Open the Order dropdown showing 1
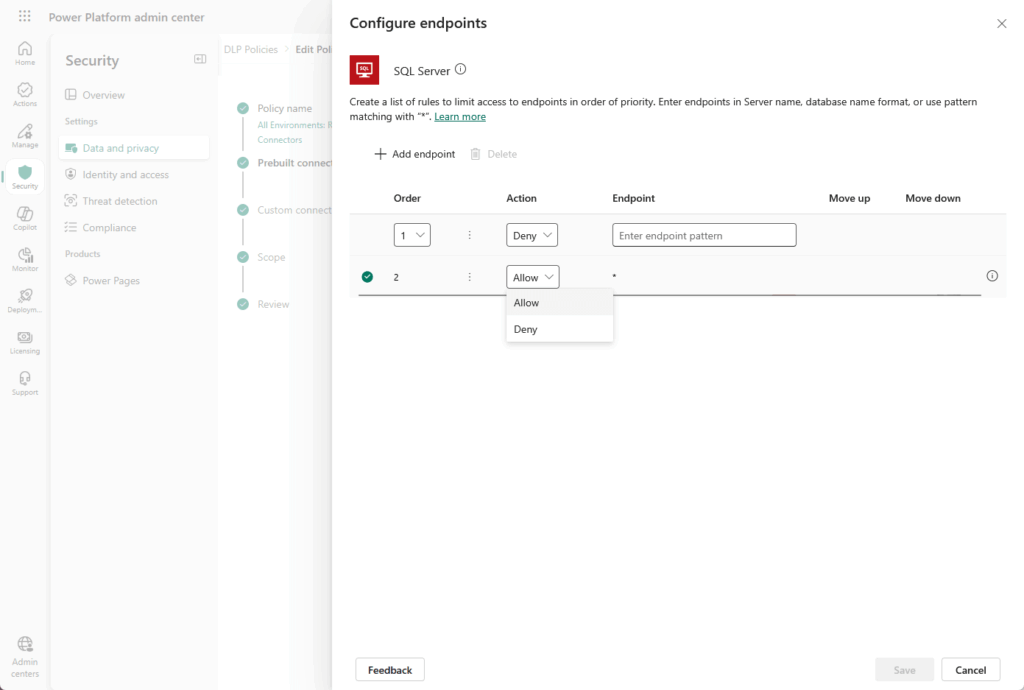 (x=412, y=235)
